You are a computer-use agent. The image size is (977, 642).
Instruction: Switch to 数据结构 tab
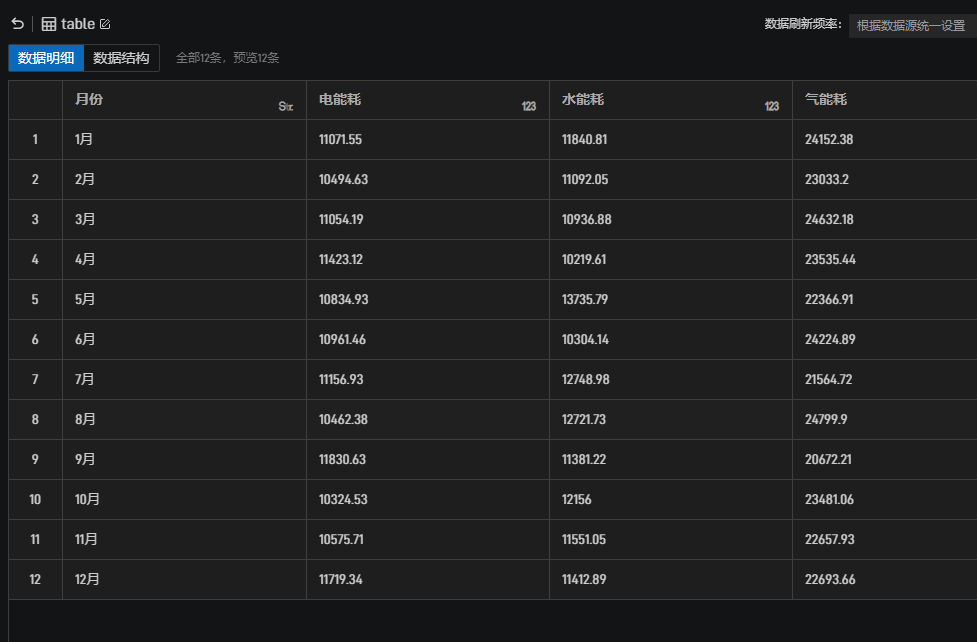(122, 58)
